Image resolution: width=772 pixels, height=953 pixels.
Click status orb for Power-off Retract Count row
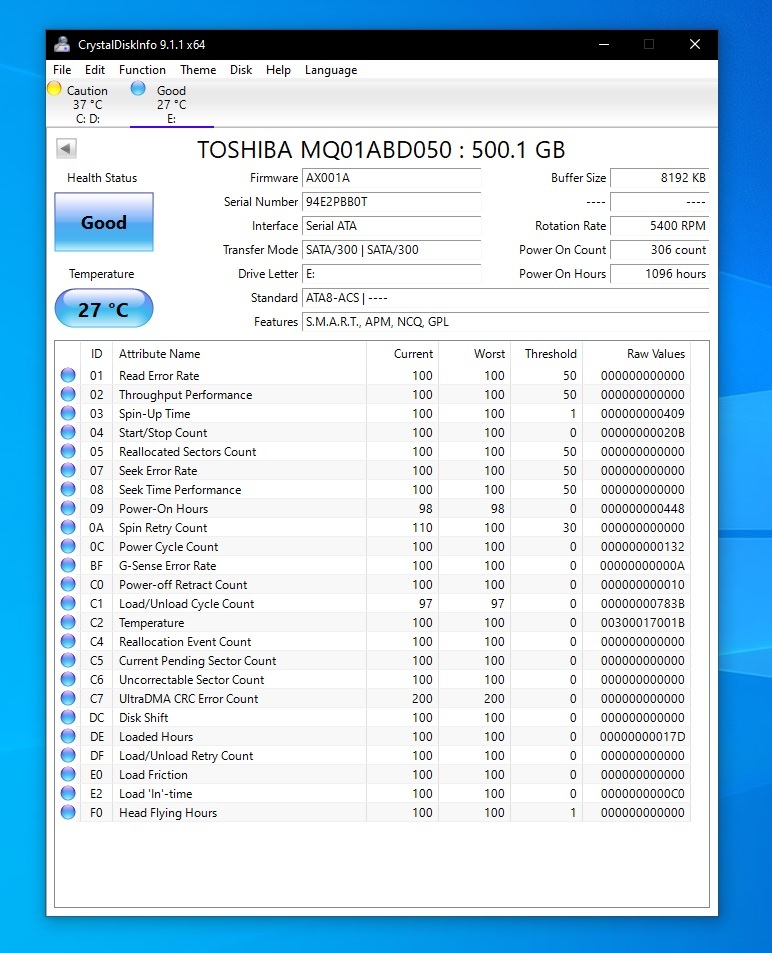pos(68,584)
